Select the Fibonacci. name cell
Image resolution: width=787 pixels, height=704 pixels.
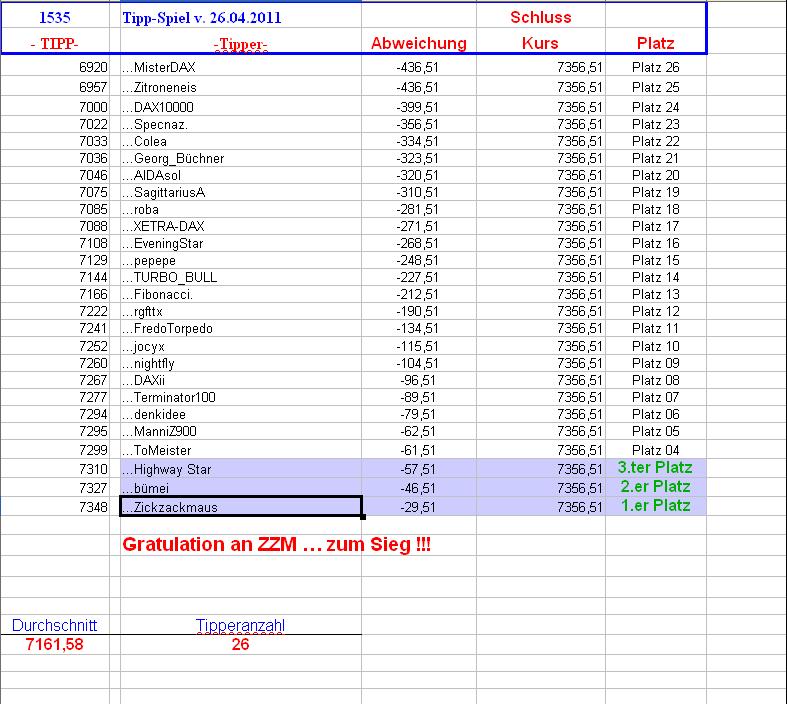coord(240,295)
